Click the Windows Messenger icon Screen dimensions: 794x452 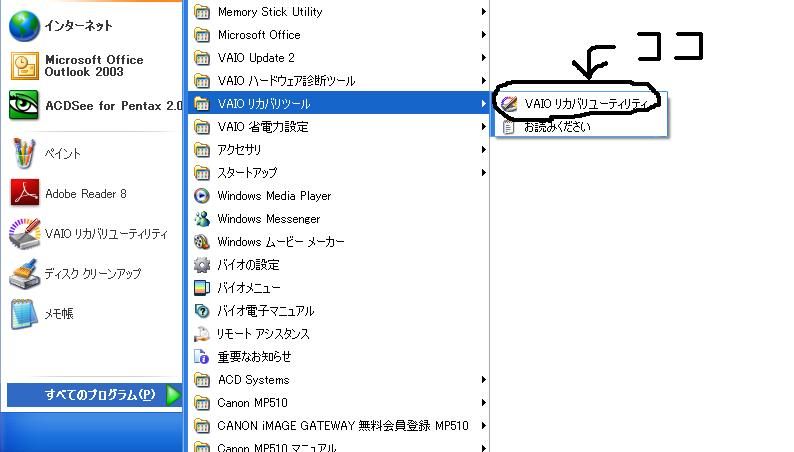click(202, 219)
